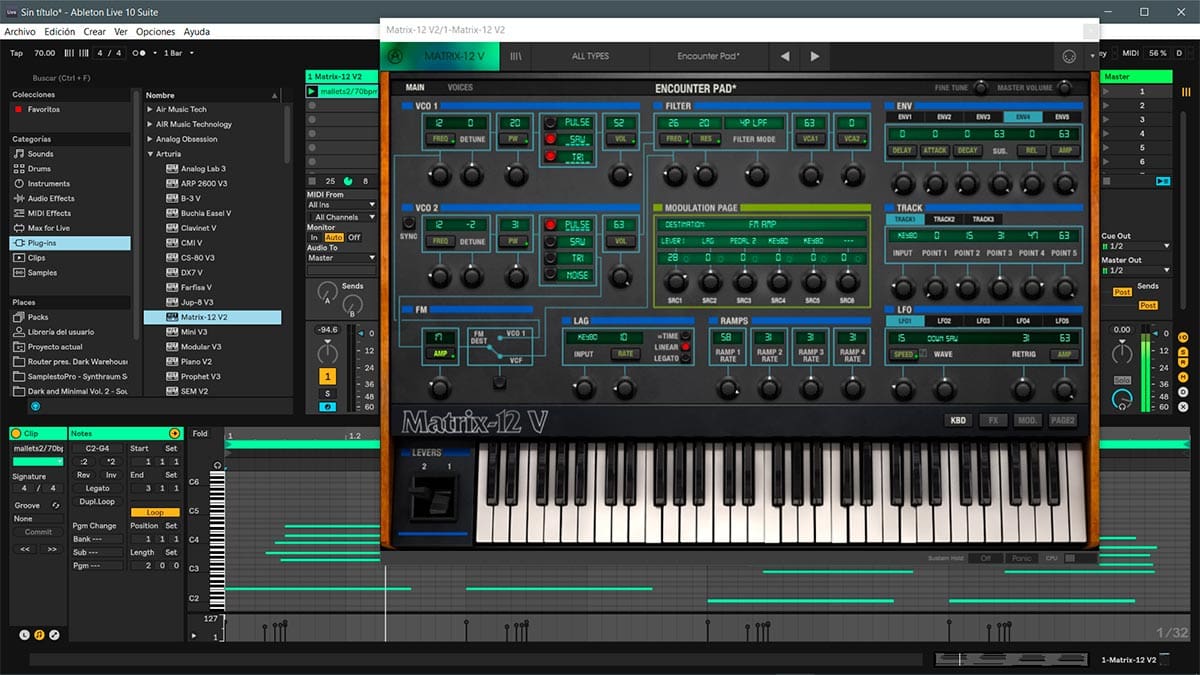
Task: Click the mod wheel levers on the synth
Action: [435, 497]
